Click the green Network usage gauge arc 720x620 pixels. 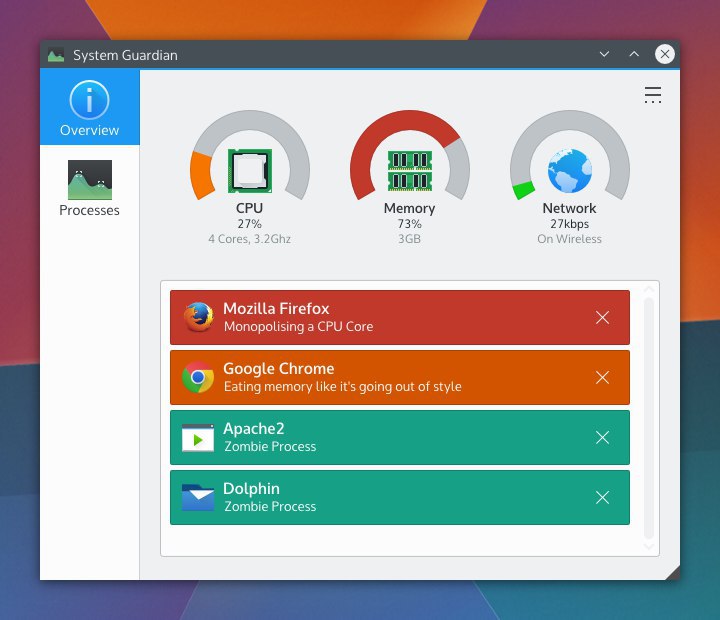click(x=523, y=190)
